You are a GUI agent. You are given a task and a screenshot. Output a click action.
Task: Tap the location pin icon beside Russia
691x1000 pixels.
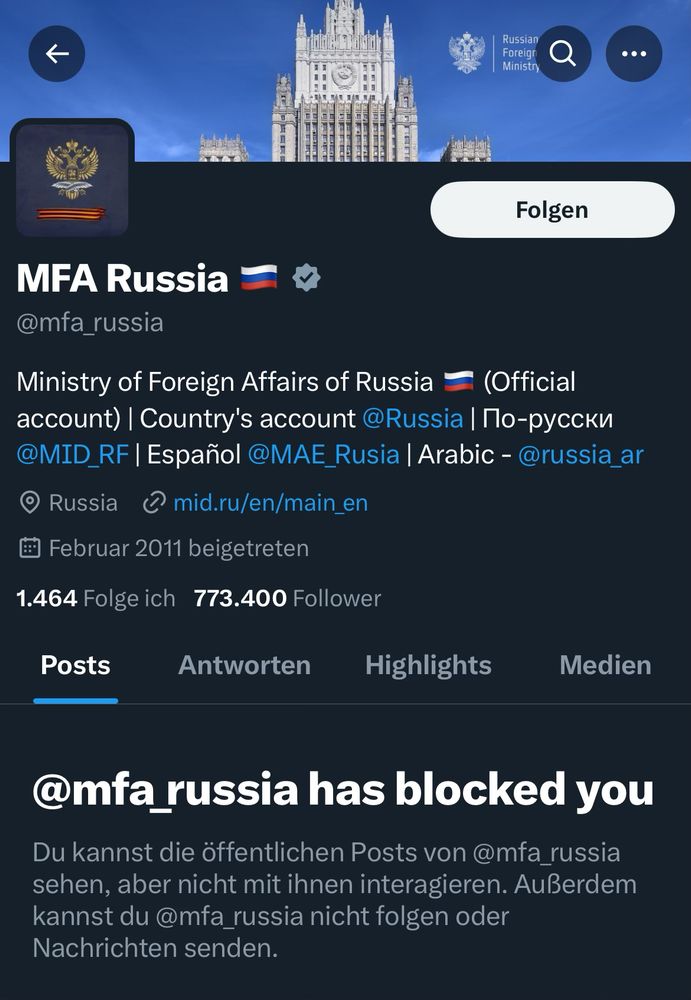(29, 503)
